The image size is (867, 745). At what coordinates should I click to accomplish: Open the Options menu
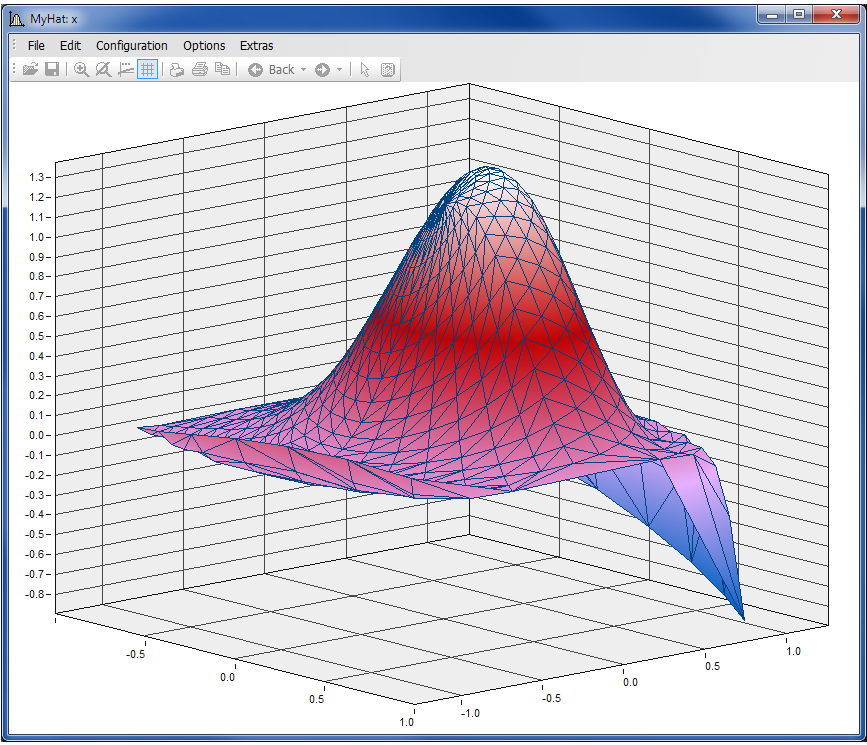pos(204,45)
